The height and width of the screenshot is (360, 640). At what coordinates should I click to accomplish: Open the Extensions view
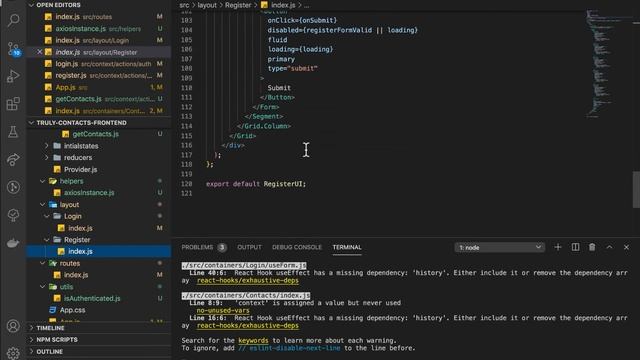point(13,104)
